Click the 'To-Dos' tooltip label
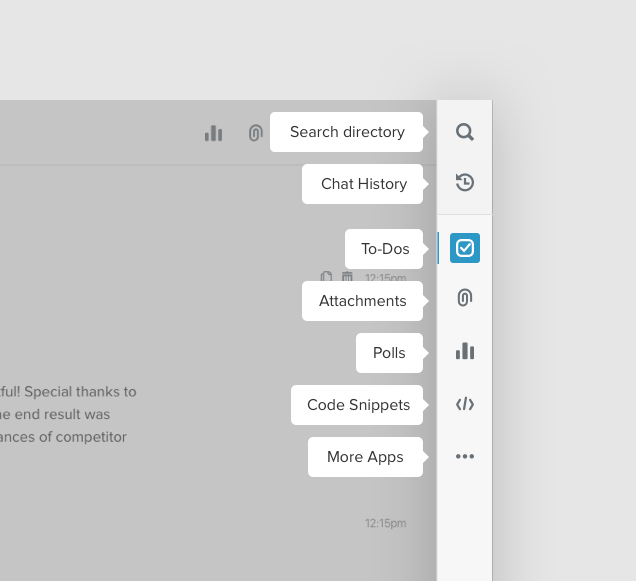 pos(385,249)
